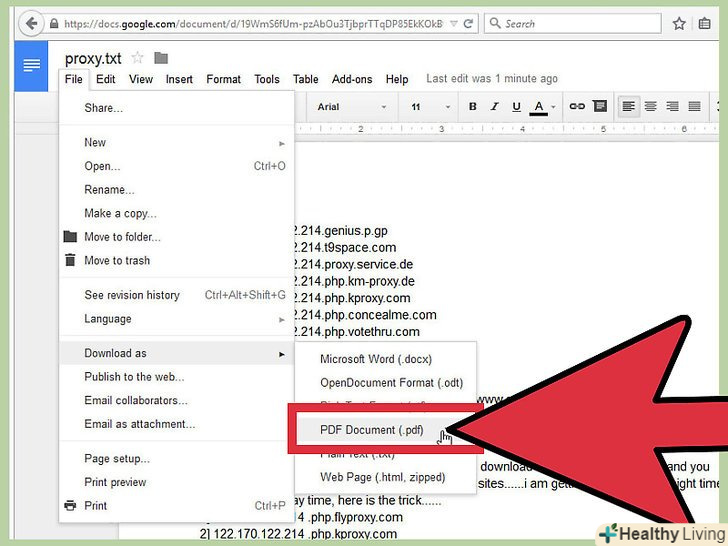The height and width of the screenshot is (546, 728).
Task: Click the Insert link icon
Action: click(x=577, y=106)
